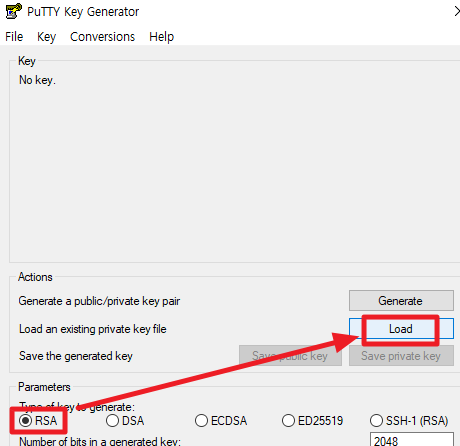The width and height of the screenshot is (460, 446).
Task: Click the PuTTY Key Generator title icon
Action: tap(14, 11)
